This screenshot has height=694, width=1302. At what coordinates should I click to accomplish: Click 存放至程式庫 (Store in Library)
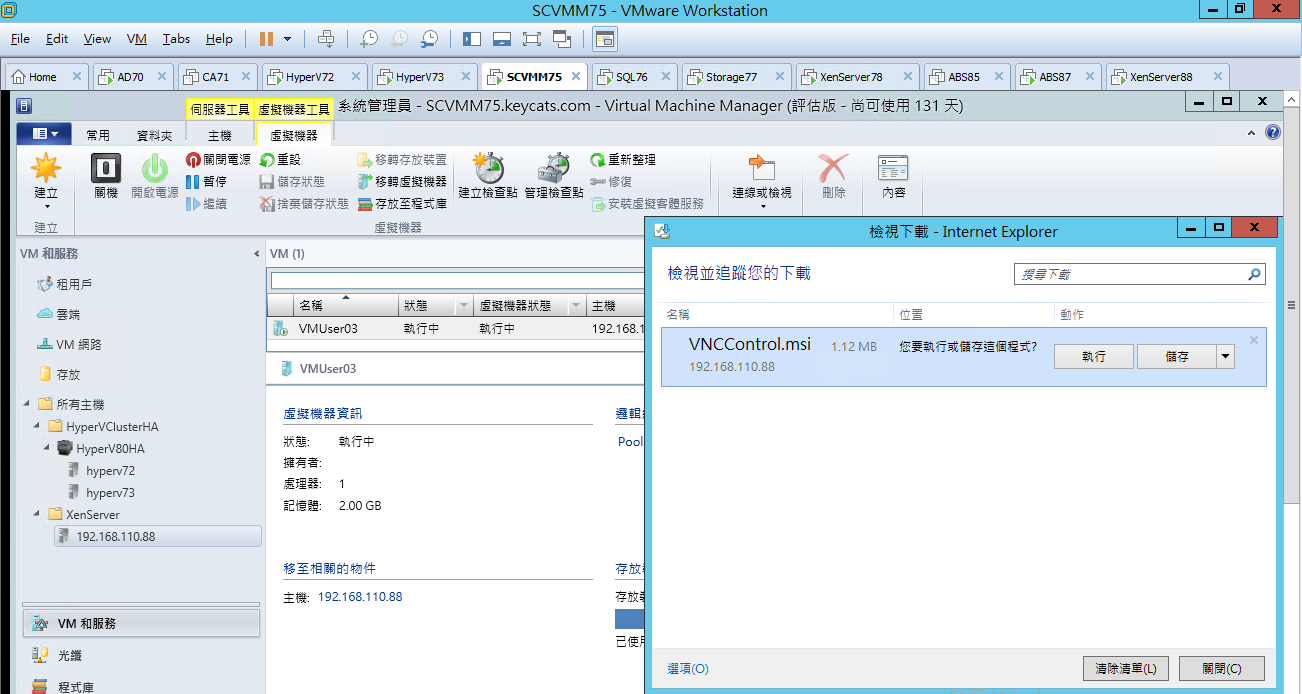click(402, 204)
